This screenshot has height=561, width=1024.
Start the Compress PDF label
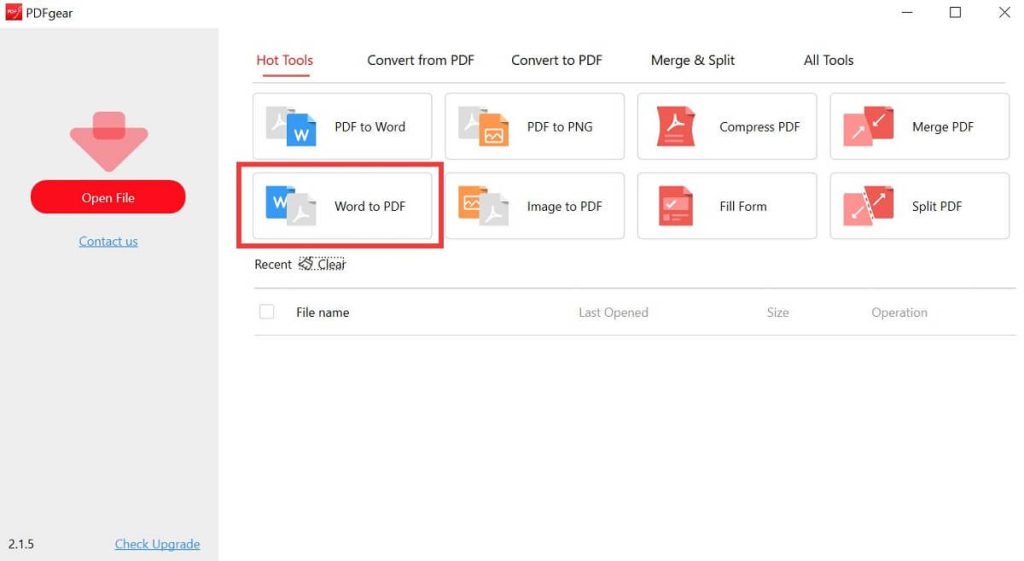click(760, 127)
